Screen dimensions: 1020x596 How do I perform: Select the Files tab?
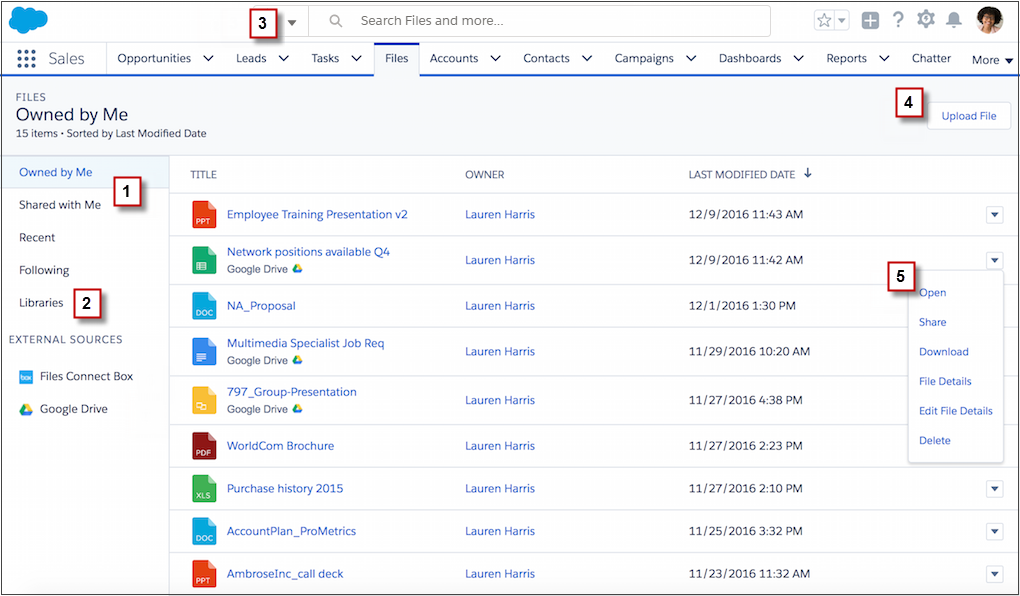[397, 59]
